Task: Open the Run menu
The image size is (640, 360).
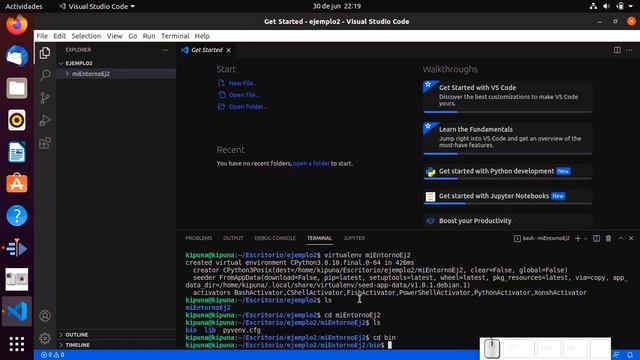Action: pyautogui.click(x=149, y=36)
